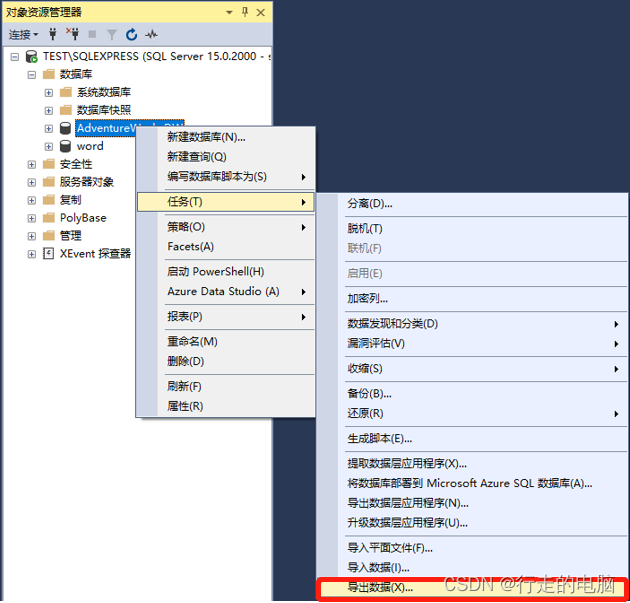630x603 pixels.
Task: Choose 新建数据库(N)... from context menu
Action: click(x=225, y=137)
